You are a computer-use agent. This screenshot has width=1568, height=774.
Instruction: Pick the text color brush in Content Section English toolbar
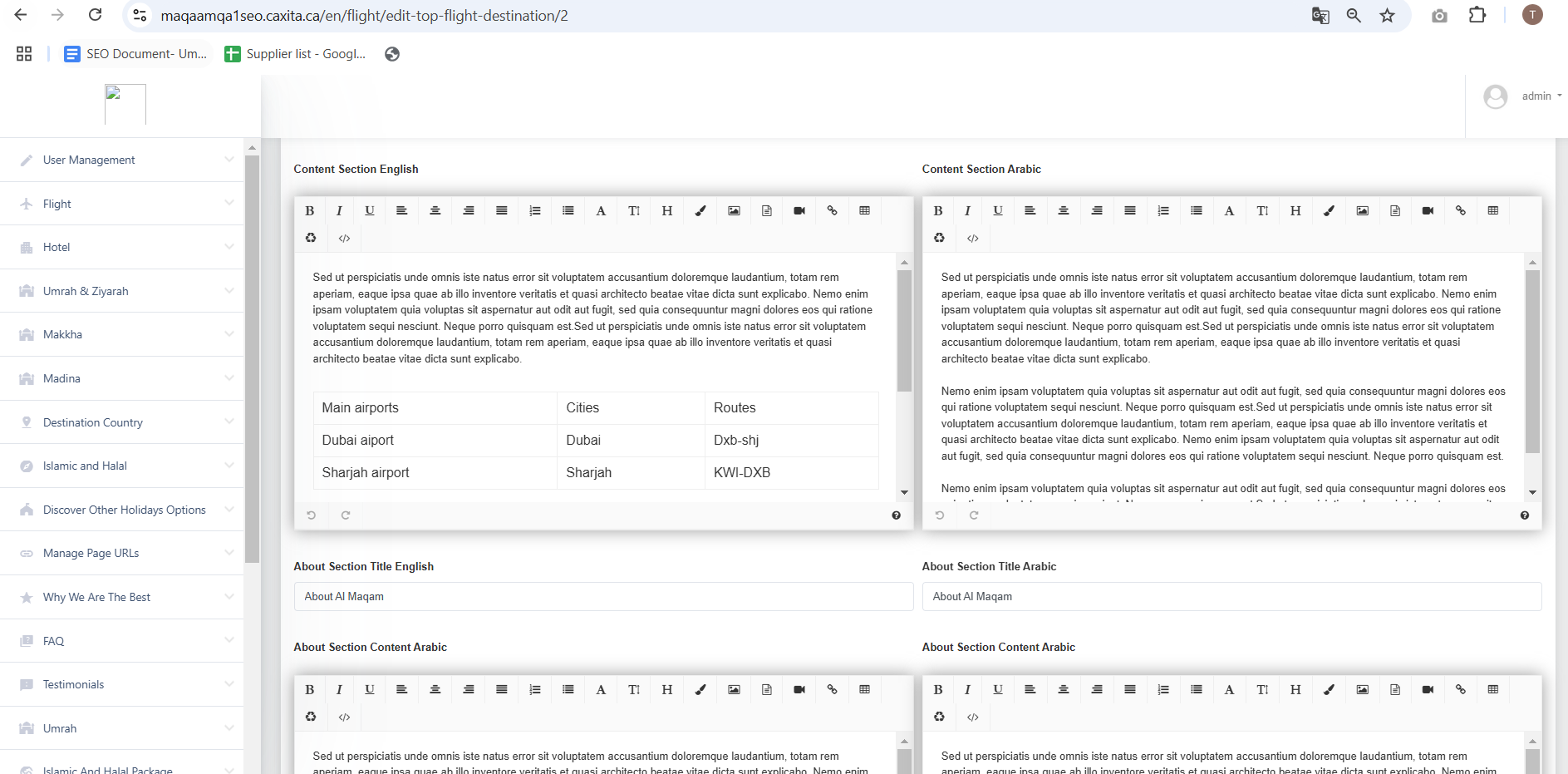click(x=700, y=211)
